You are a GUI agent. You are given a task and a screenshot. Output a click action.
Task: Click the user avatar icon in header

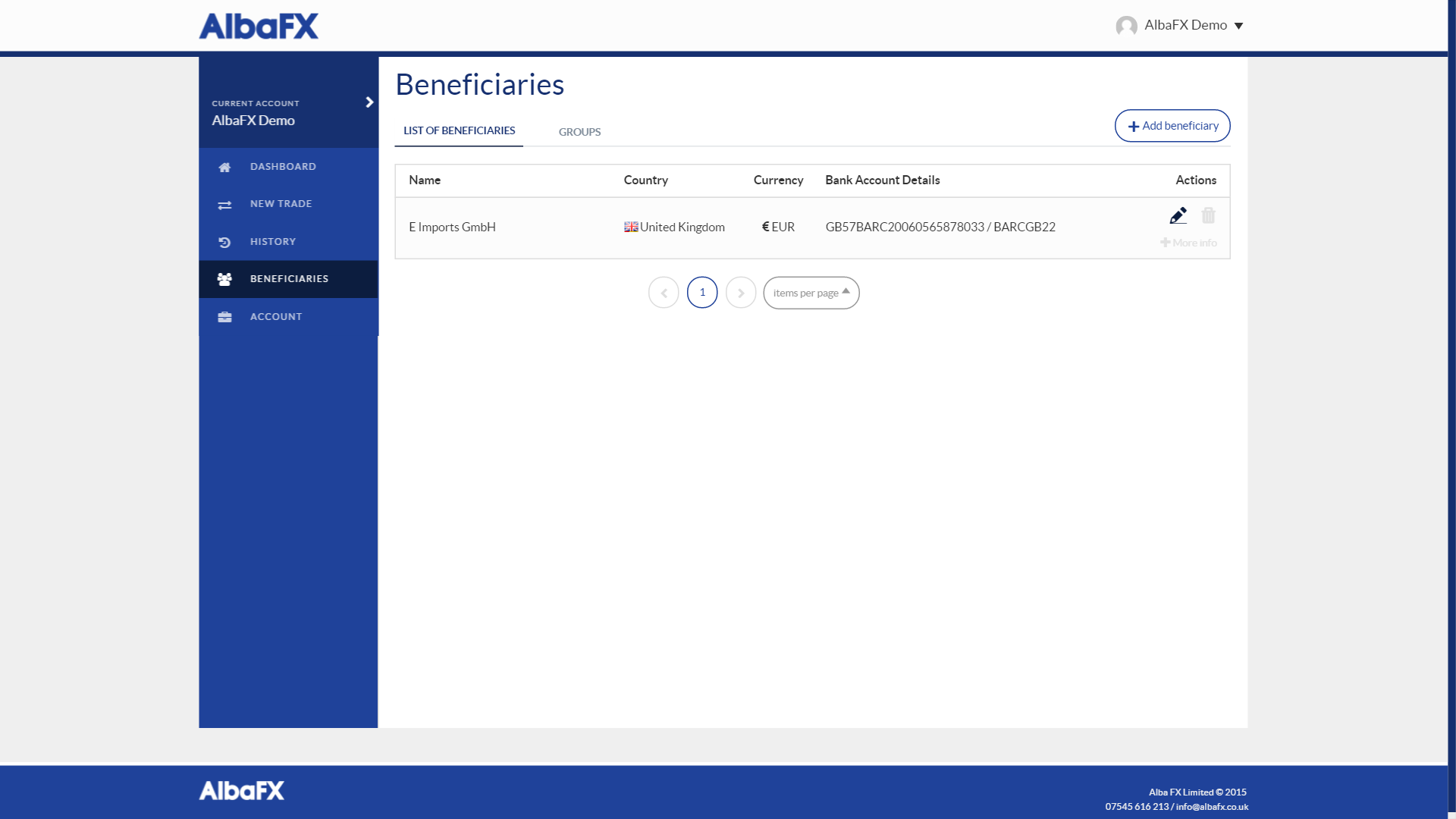tap(1126, 26)
